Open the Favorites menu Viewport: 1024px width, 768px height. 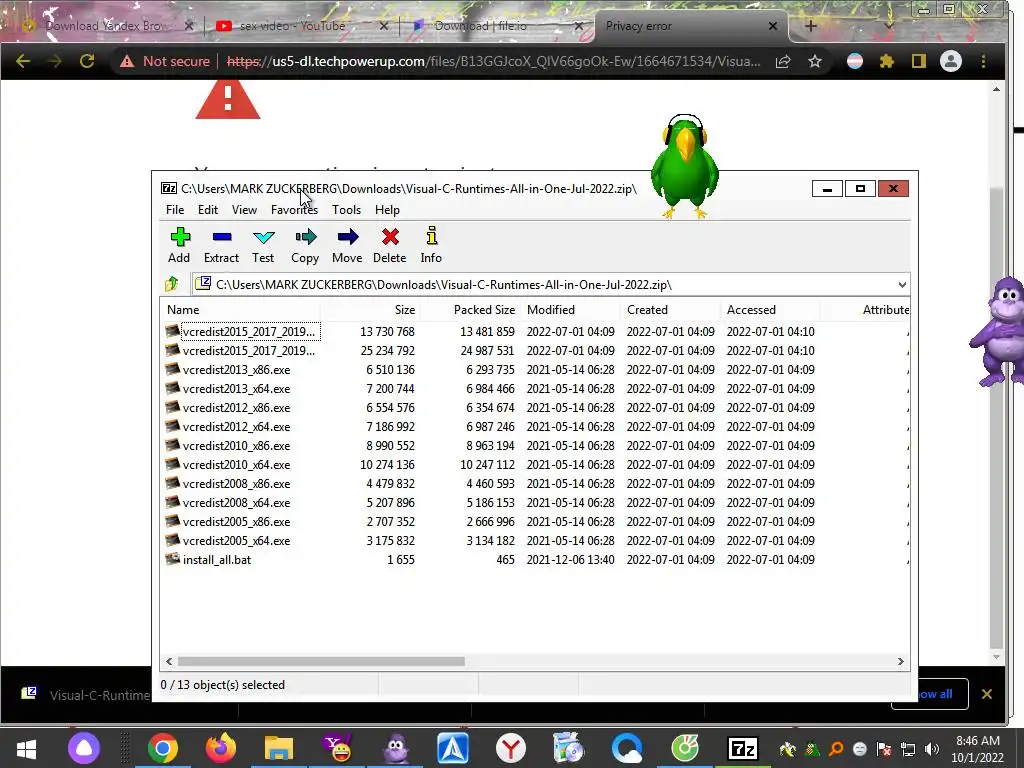point(294,210)
